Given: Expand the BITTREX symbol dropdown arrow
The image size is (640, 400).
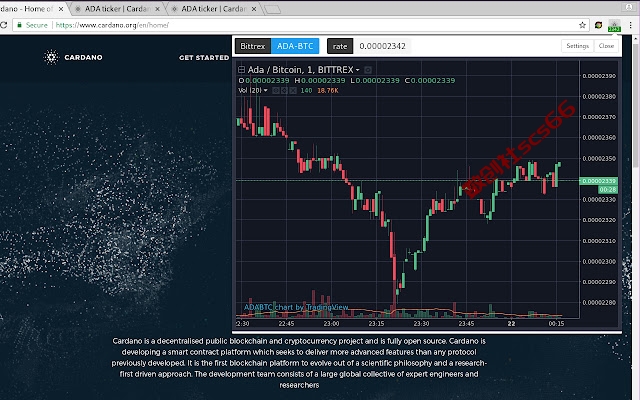Looking at the screenshot, I should pyautogui.click(x=358, y=70).
